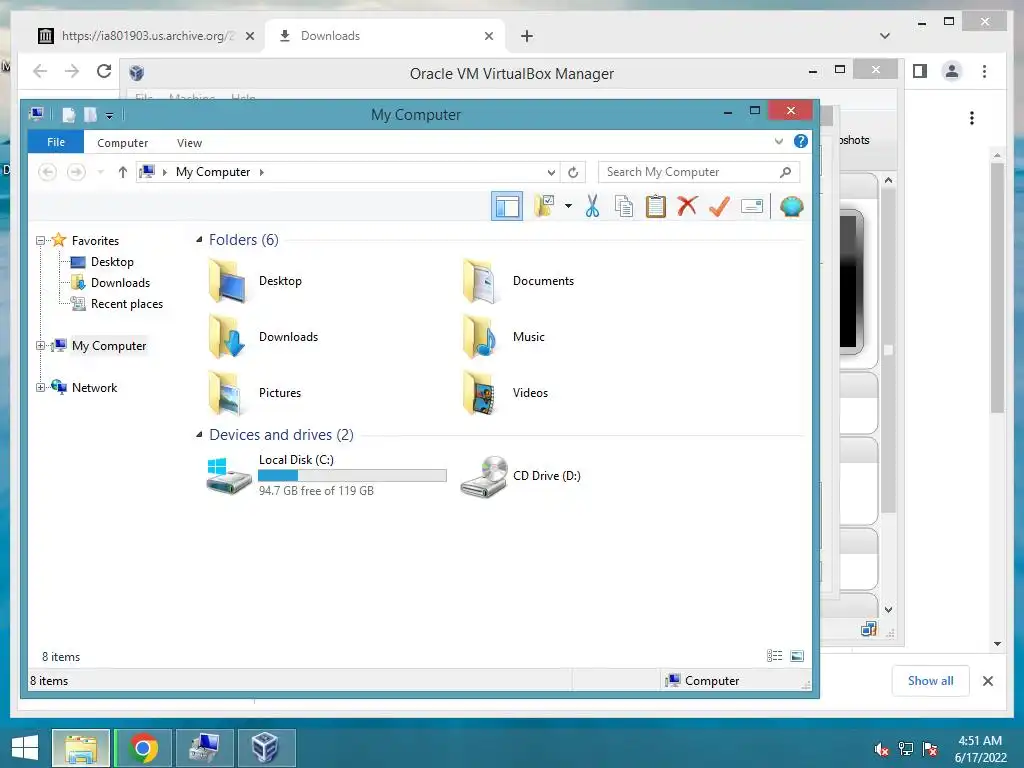The width and height of the screenshot is (1024, 768).
Task: Click the VirtualBox taskbar icon
Action: pos(266,748)
